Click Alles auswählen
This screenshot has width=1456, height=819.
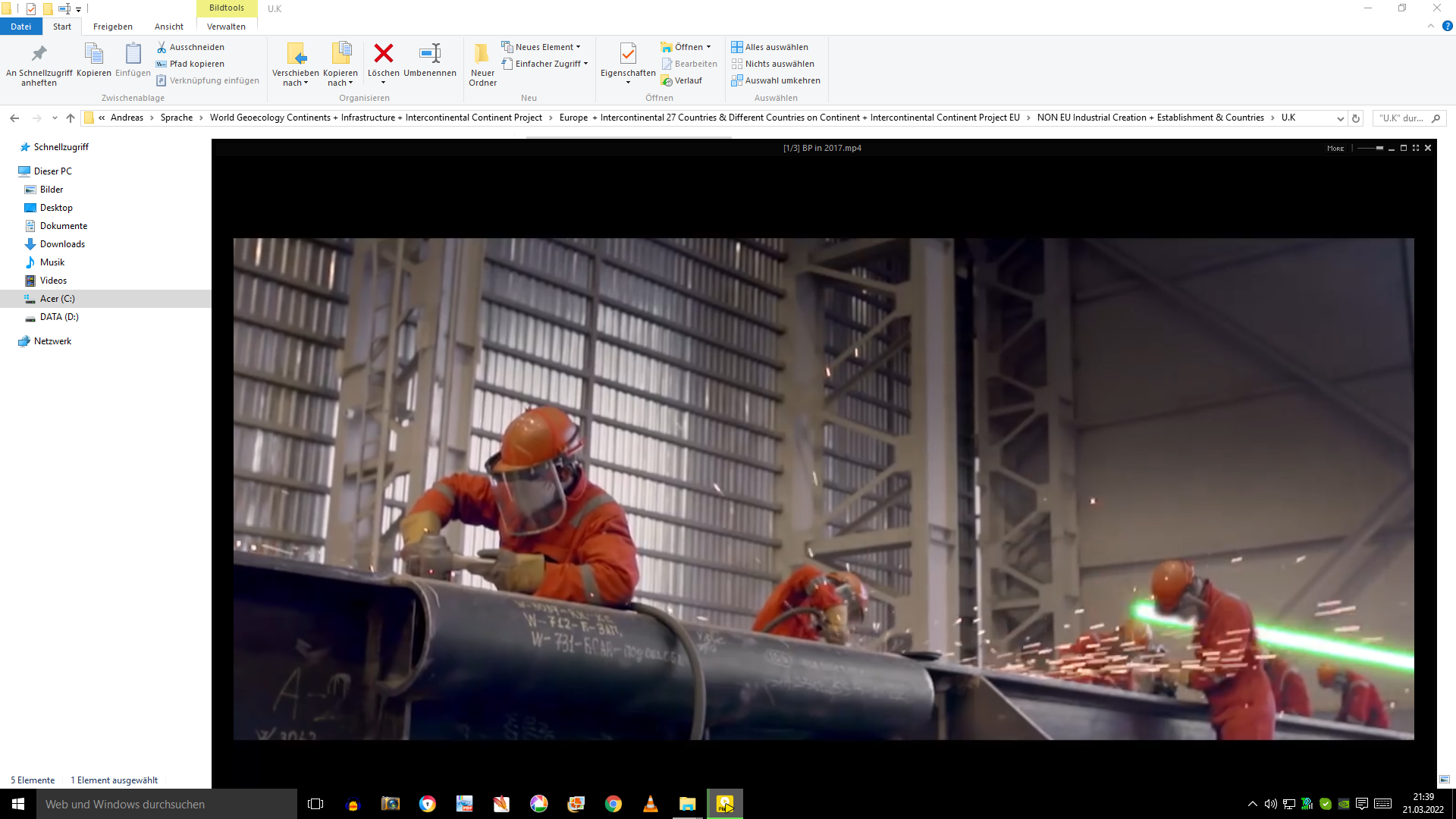[x=770, y=47]
